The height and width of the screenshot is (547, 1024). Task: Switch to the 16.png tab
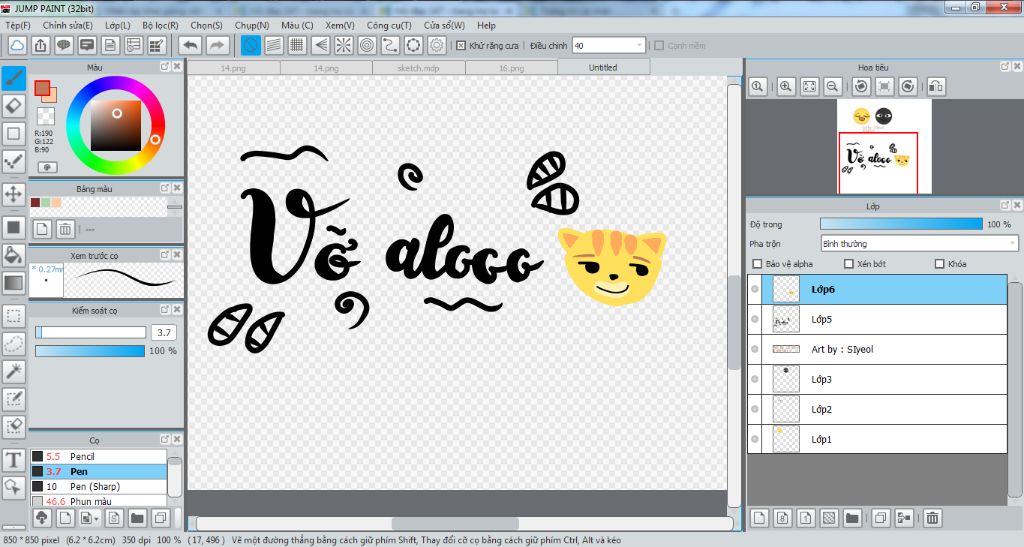pos(511,67)
